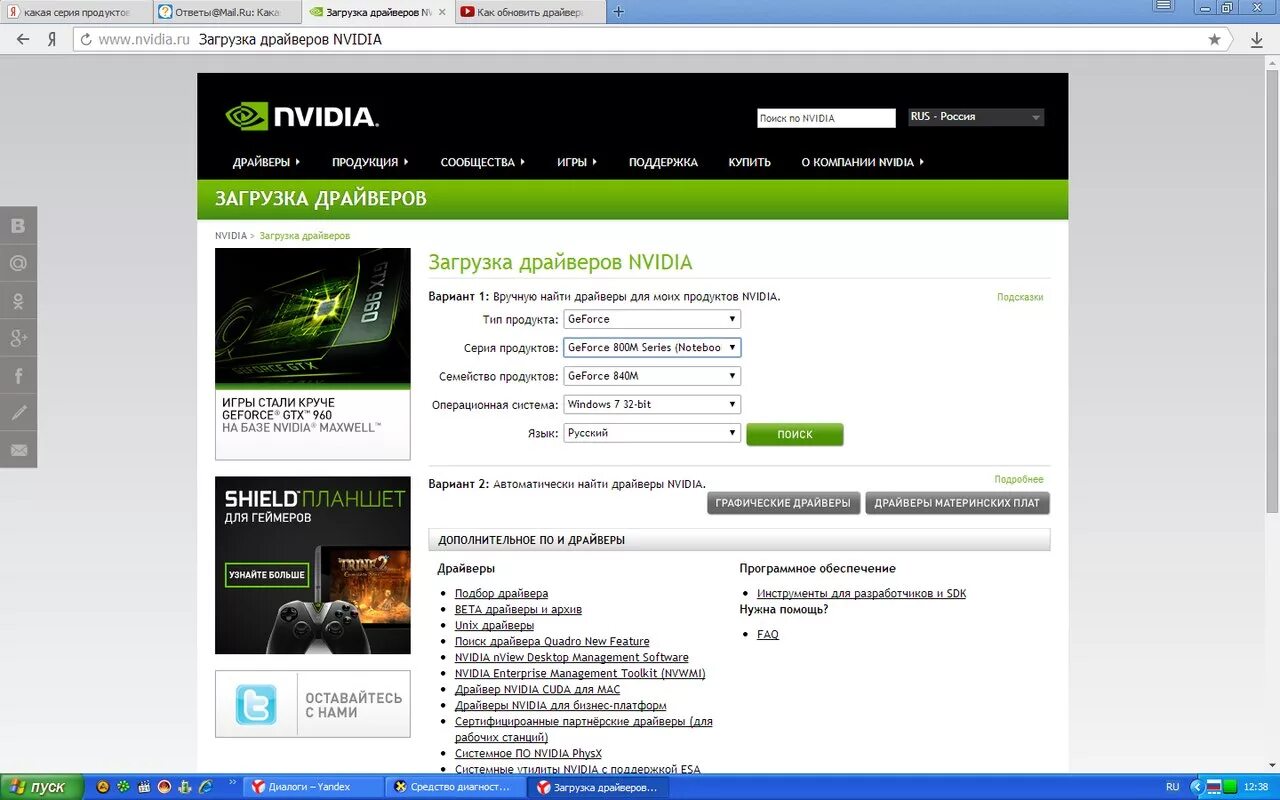Click the Facebook share icon in sidebar
1280x800 pixels.
[18, 376]
